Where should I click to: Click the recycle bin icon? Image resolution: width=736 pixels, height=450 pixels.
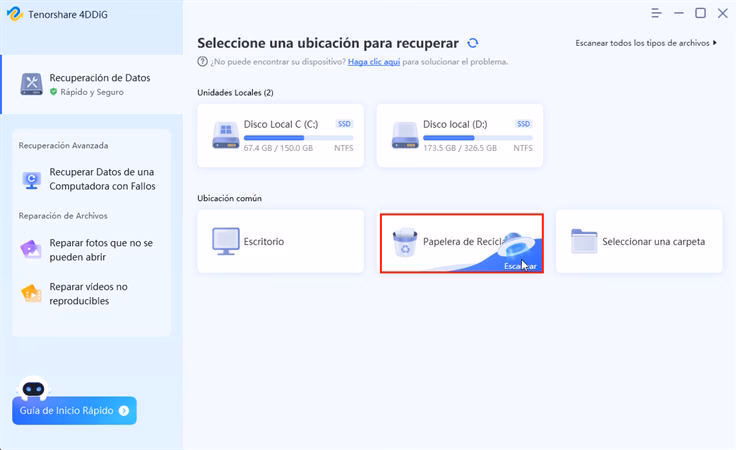click(405, 242)
